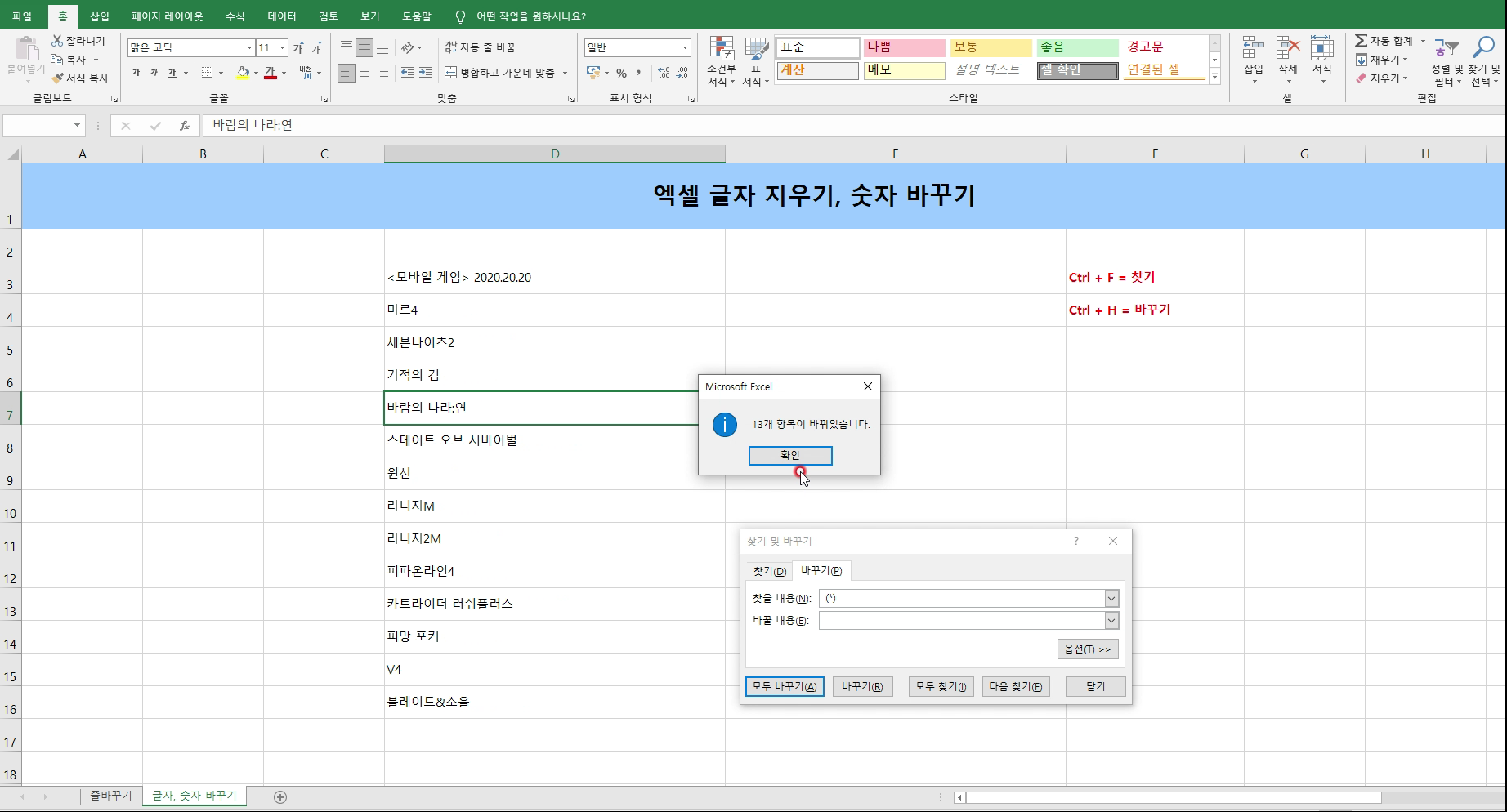The width and height of the screenshot is (1507, 812).
Task: Select the 나쁨 cell style
Action: (903, 47)
